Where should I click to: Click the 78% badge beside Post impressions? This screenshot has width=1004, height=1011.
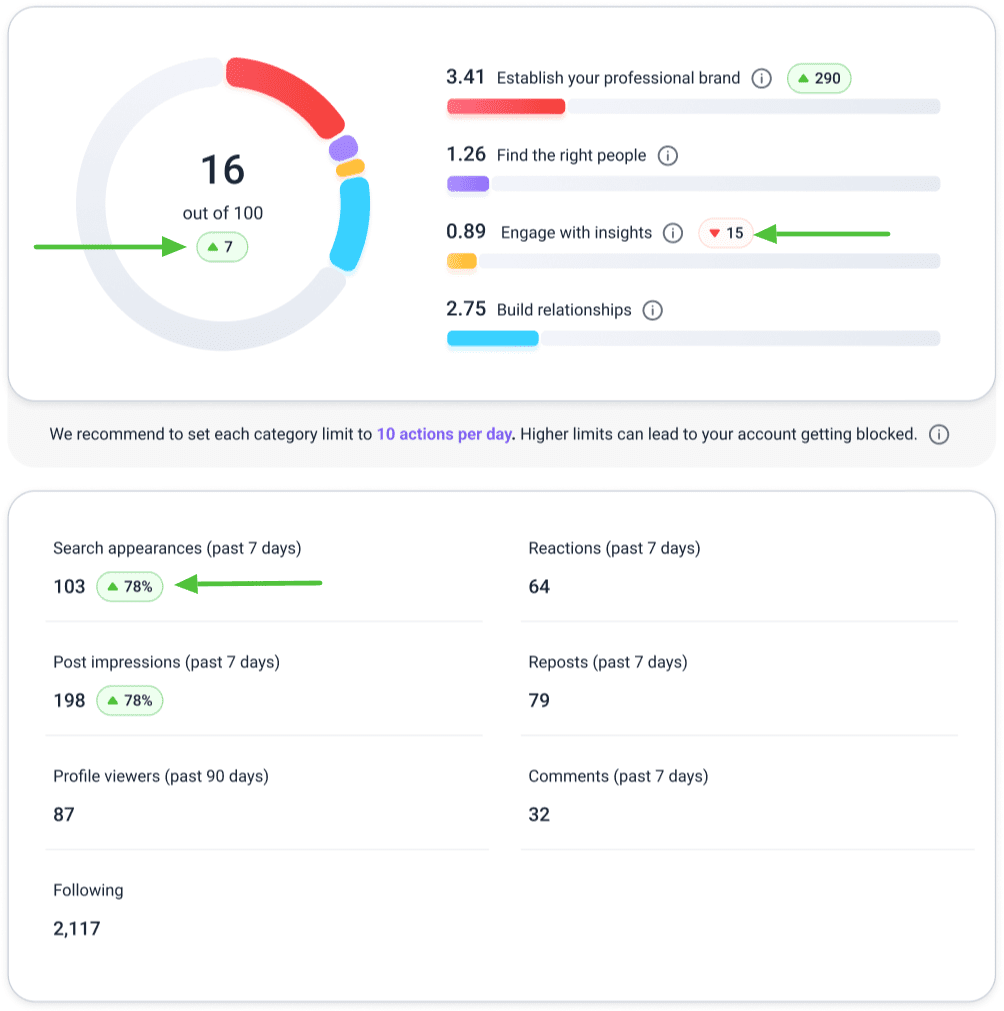click(129, 701)
